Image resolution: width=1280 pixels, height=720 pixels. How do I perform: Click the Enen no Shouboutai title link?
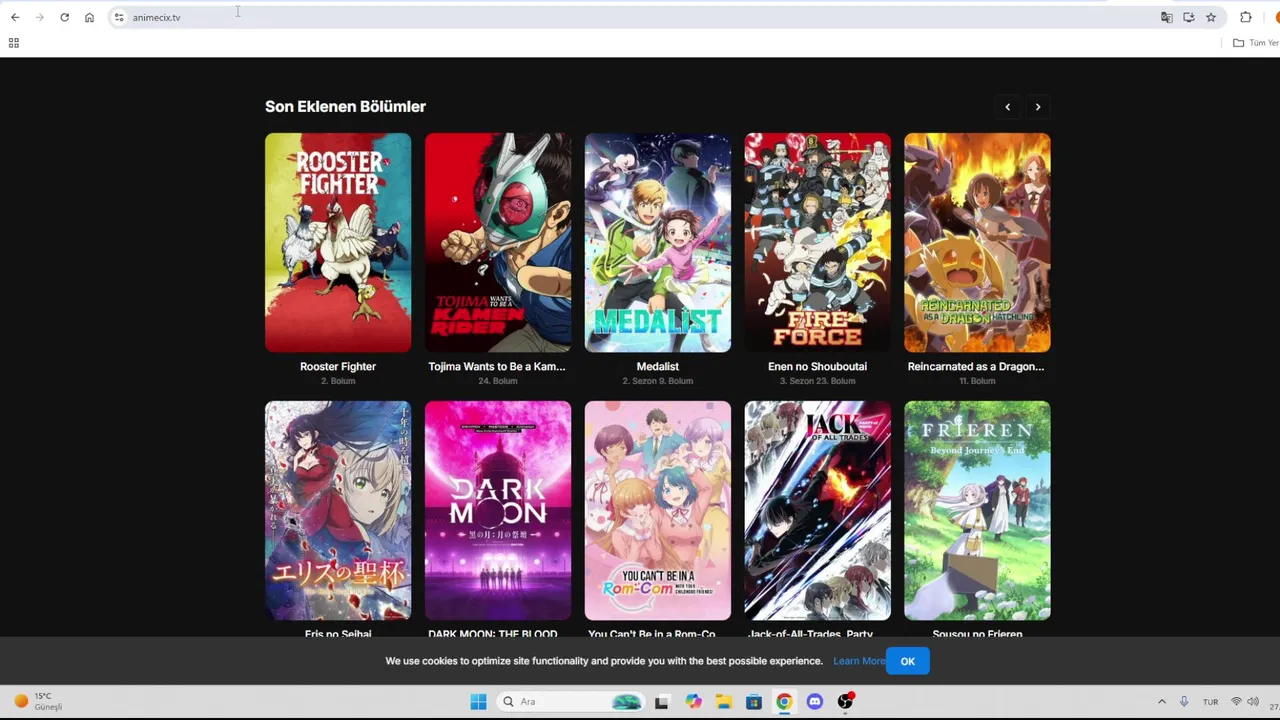817,367
